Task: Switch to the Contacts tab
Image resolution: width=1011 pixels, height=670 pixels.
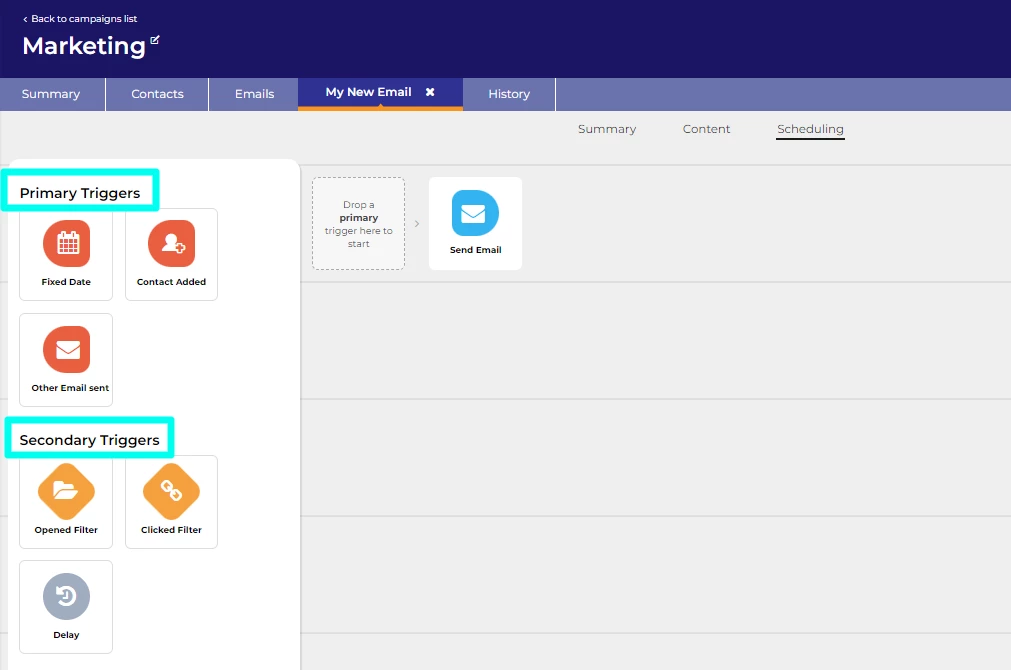Action: coord(157,94)
